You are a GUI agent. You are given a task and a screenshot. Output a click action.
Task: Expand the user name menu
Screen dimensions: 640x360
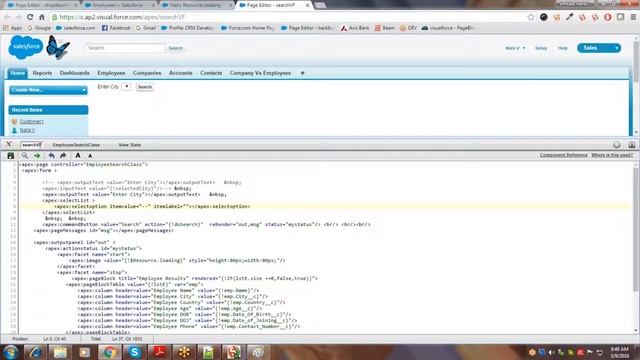515,48
